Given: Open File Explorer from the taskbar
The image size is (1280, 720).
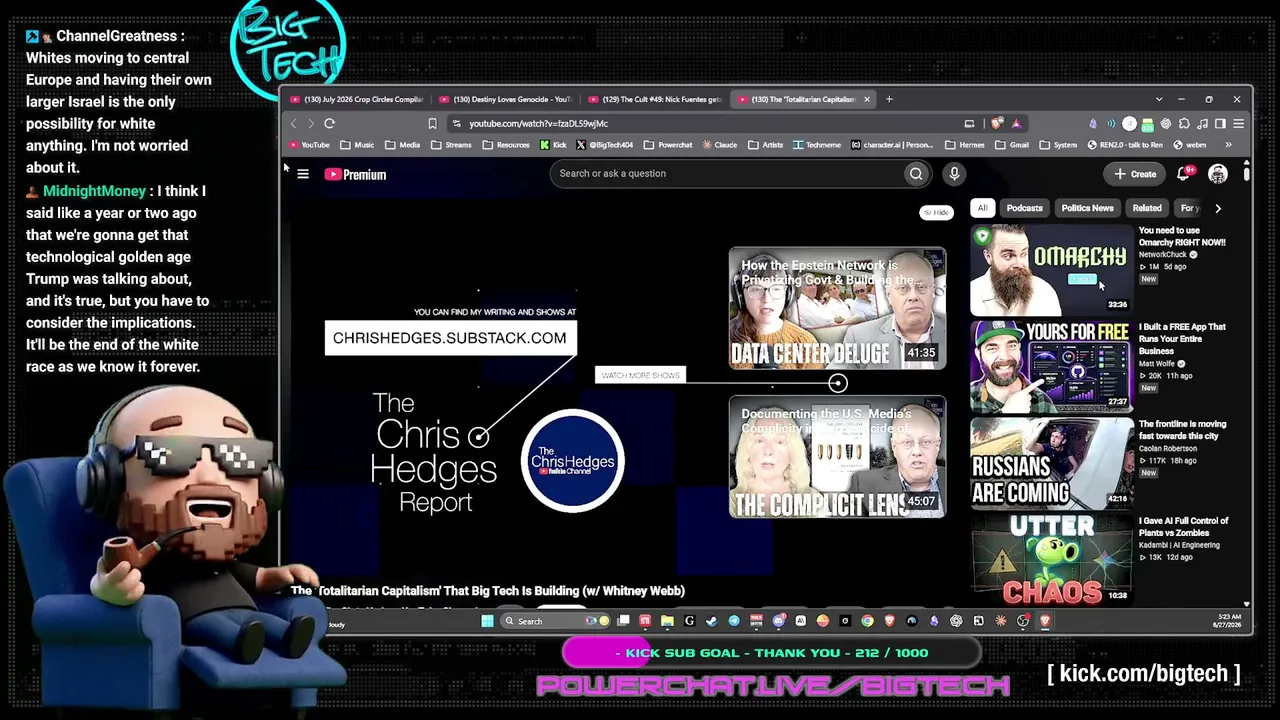Looking at the screenshot, I should coord(667,621).
